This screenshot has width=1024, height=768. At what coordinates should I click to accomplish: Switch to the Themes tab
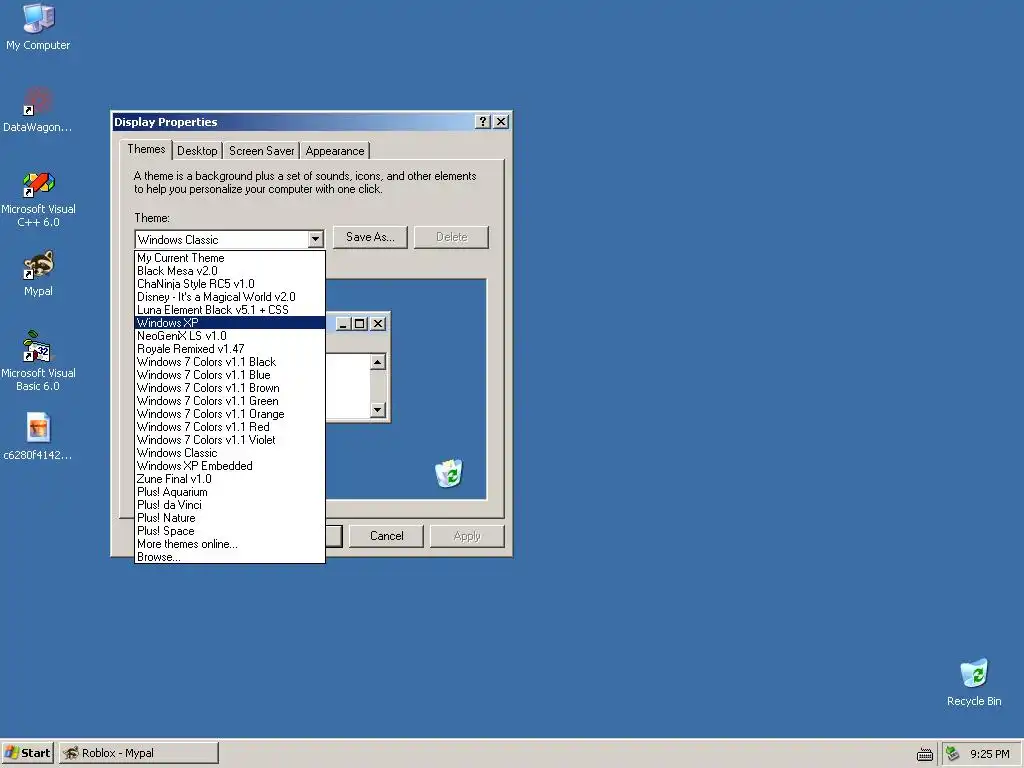pos(146,149)
